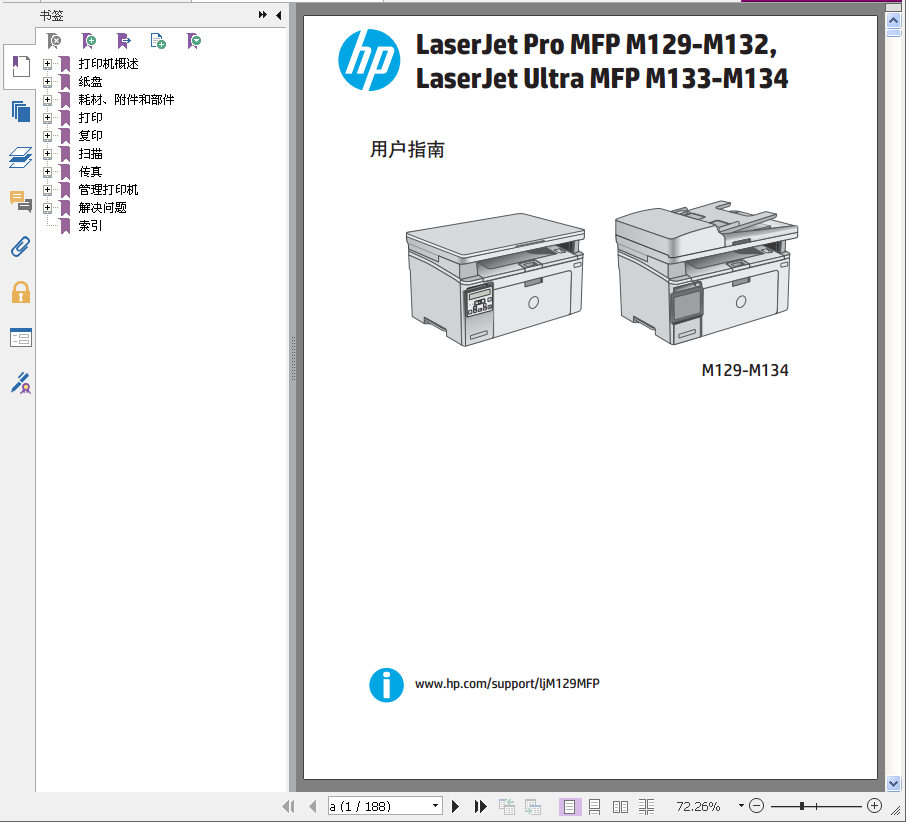Click the 用户指南 heading text
Screen dimensions: 906x822
pos(407,150)
